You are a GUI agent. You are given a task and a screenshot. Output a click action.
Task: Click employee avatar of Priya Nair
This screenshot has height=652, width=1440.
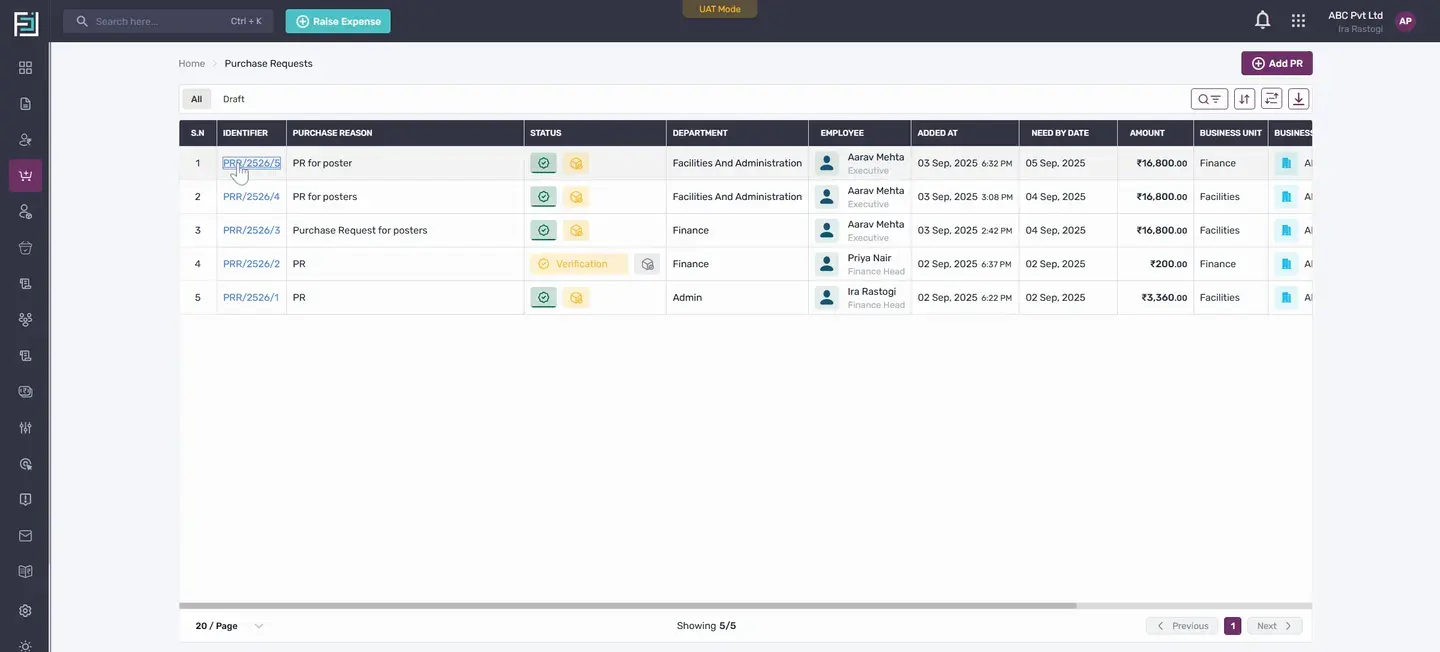point(827,264)
